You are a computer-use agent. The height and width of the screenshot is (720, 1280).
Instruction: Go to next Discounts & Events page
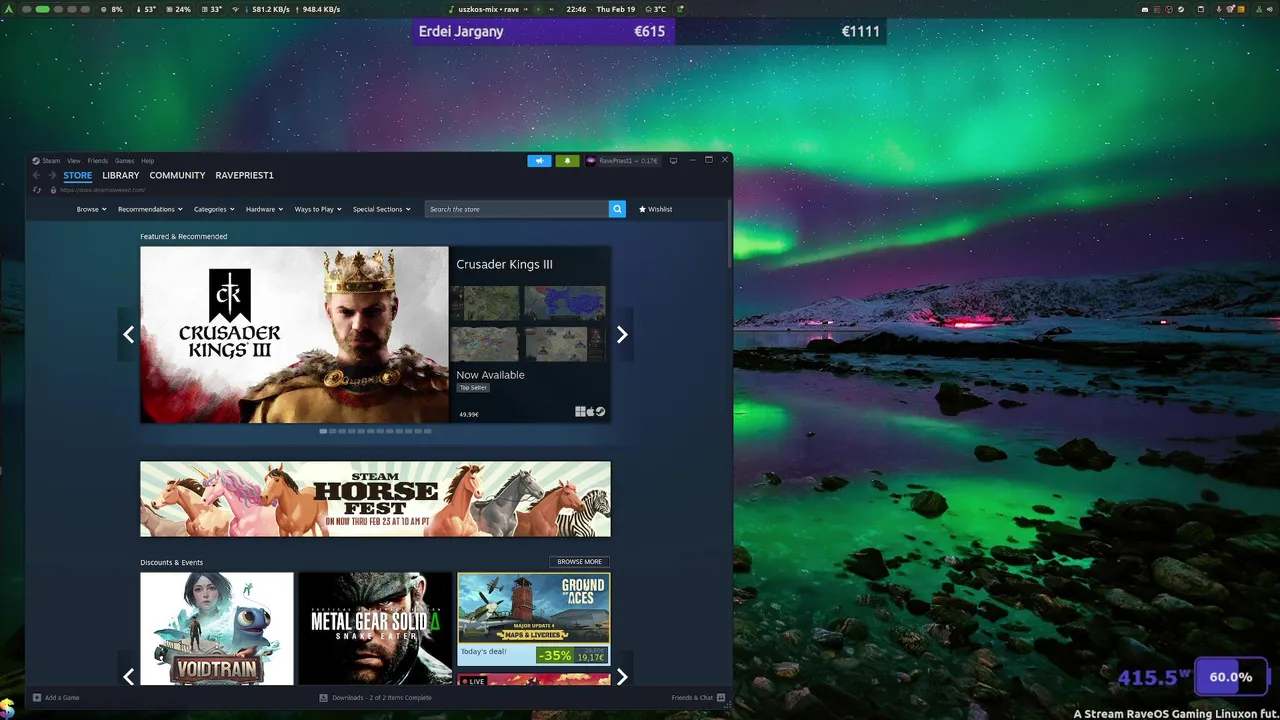point(622,677)
